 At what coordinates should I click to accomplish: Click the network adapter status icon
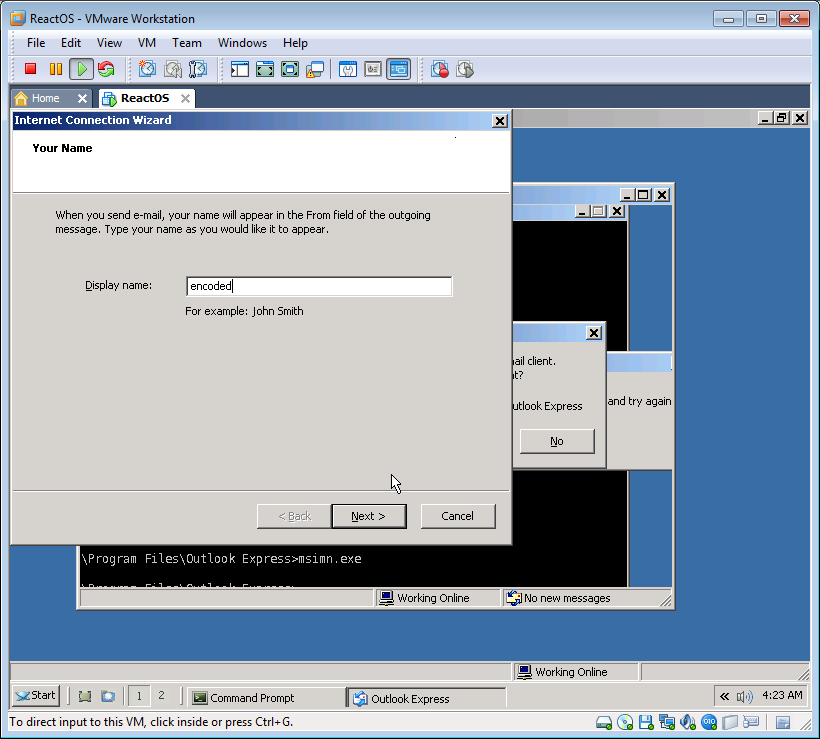pos(667,722)
